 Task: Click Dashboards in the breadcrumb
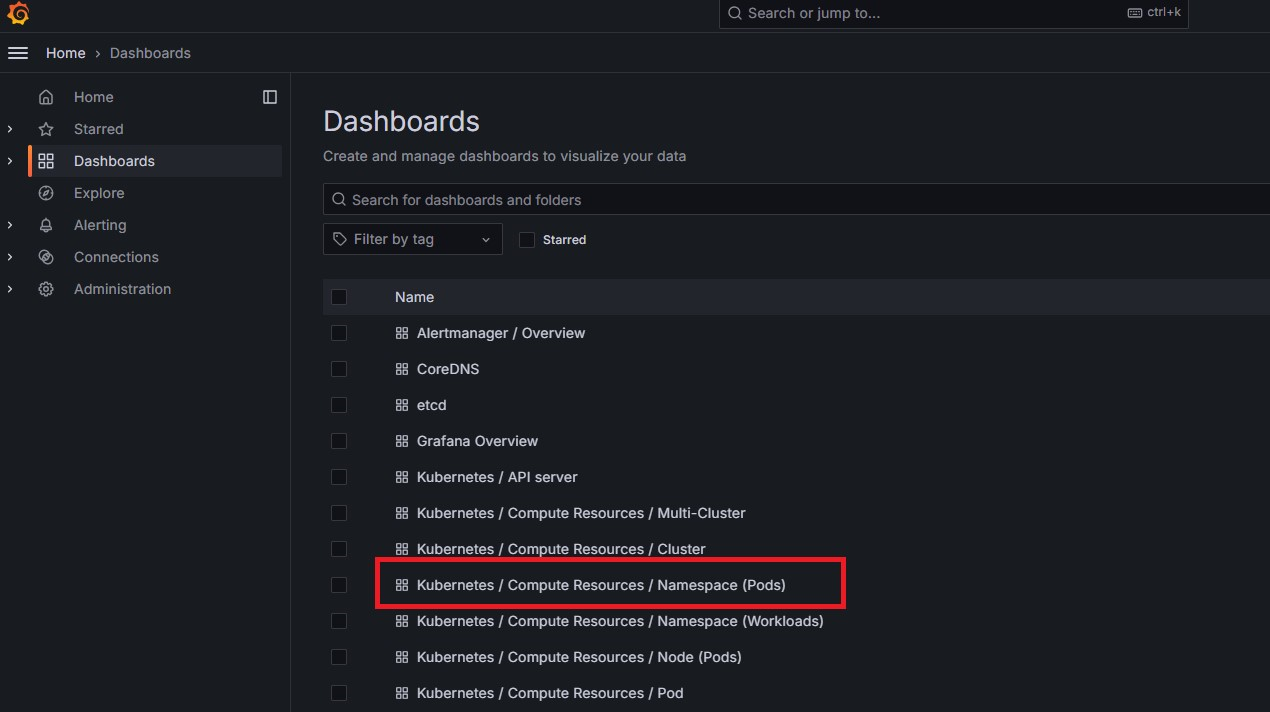tap(150, 53)
